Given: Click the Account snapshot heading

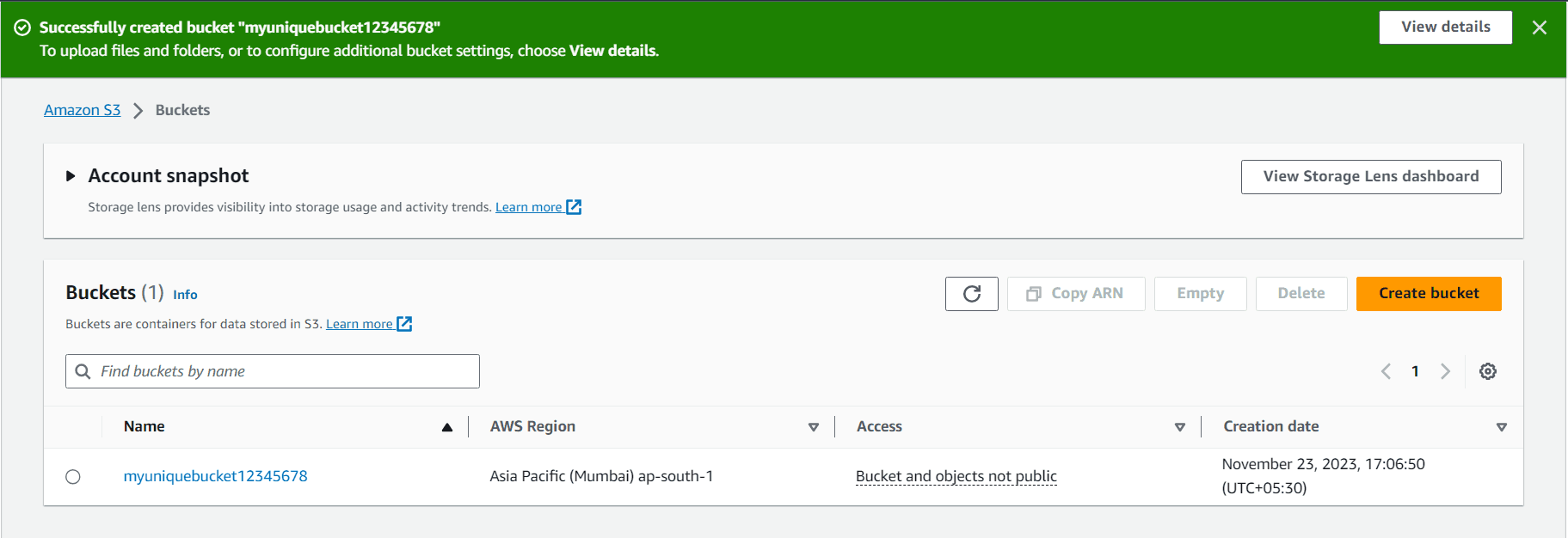Looking at the screenshot, I should click(169, 176).
